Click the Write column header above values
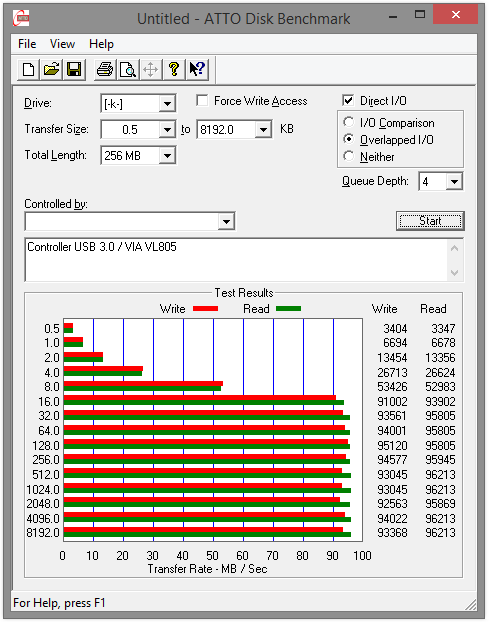The width and height of the screenshot is (491, 622). 384,309
